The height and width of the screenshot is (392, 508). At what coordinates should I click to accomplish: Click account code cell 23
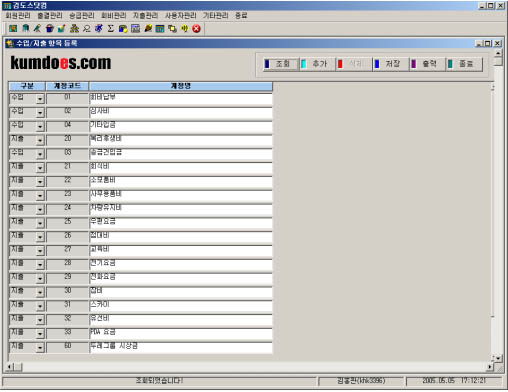pyautogui.click(x=67, y=196)
